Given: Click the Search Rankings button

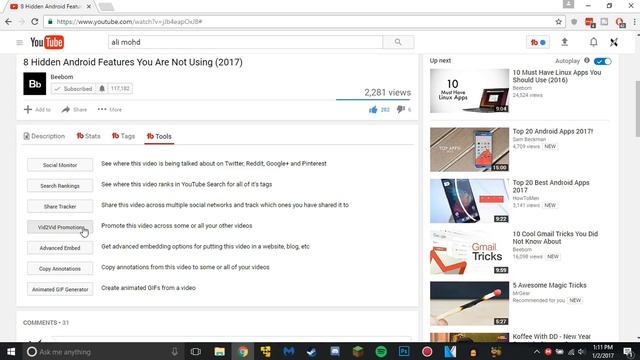Looking at the screenshot, I should [x=60, y=186].
